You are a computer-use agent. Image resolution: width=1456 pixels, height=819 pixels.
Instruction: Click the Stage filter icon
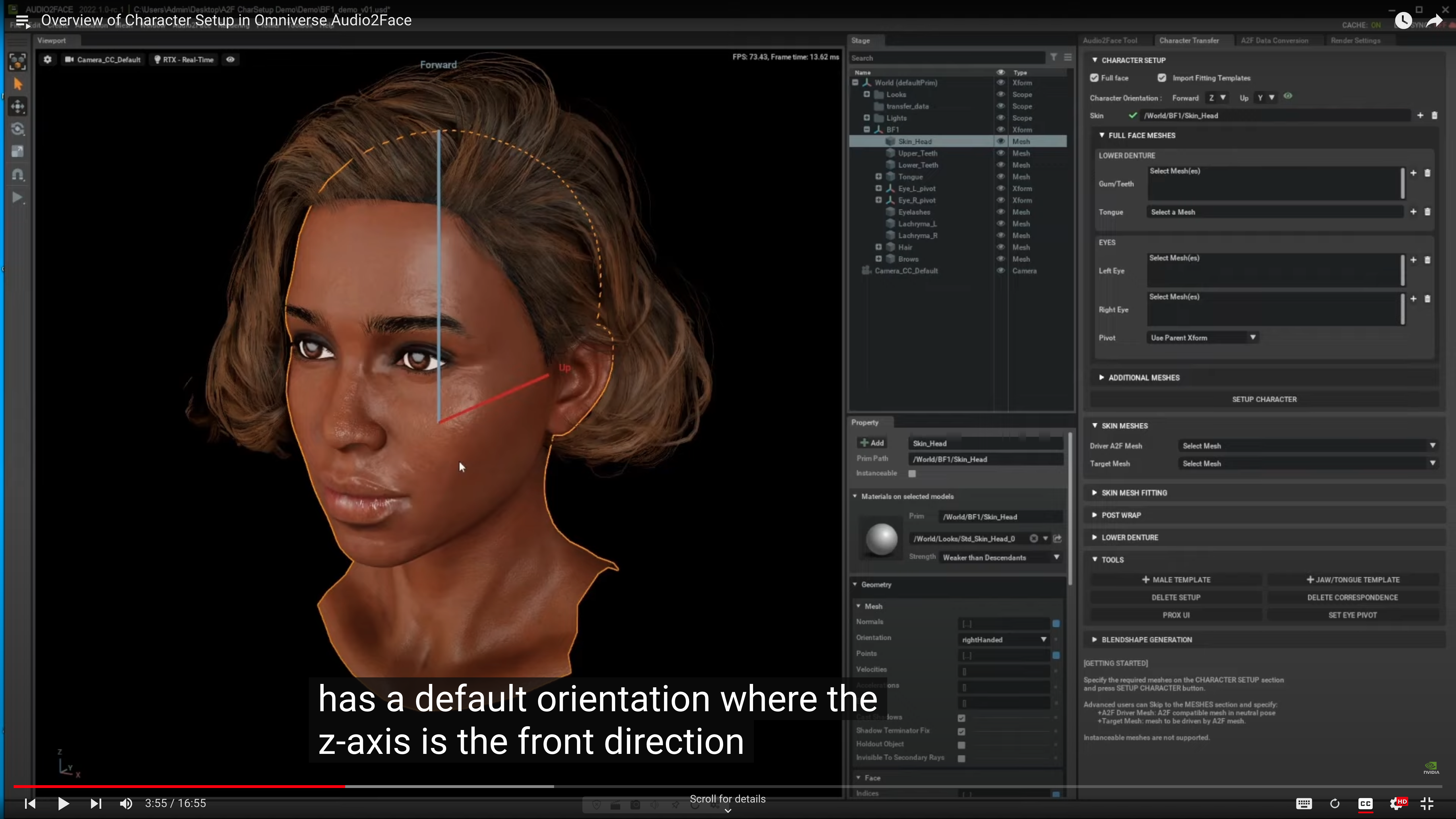tap(1054, 57)
